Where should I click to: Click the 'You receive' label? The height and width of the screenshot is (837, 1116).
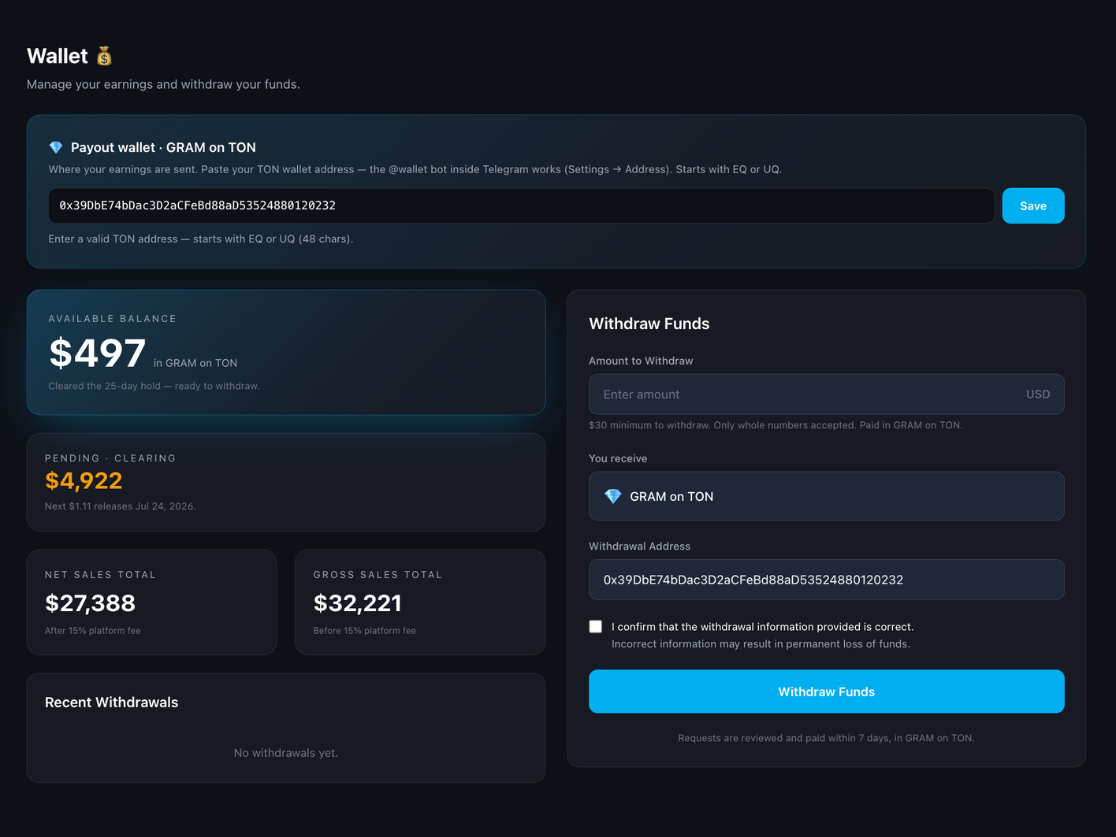(618, 458)
